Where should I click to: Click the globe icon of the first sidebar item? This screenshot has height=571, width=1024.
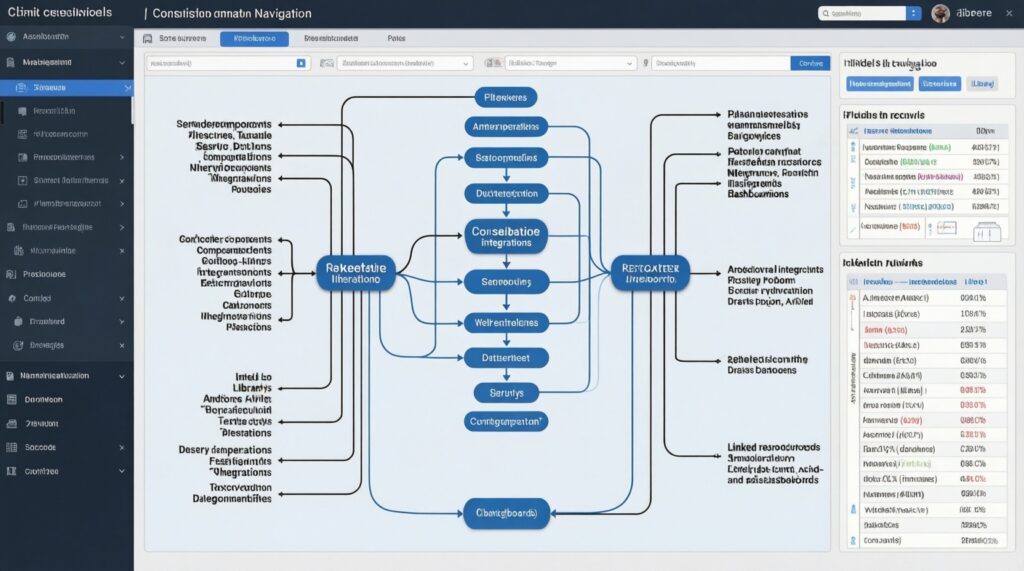pos(12,36)
